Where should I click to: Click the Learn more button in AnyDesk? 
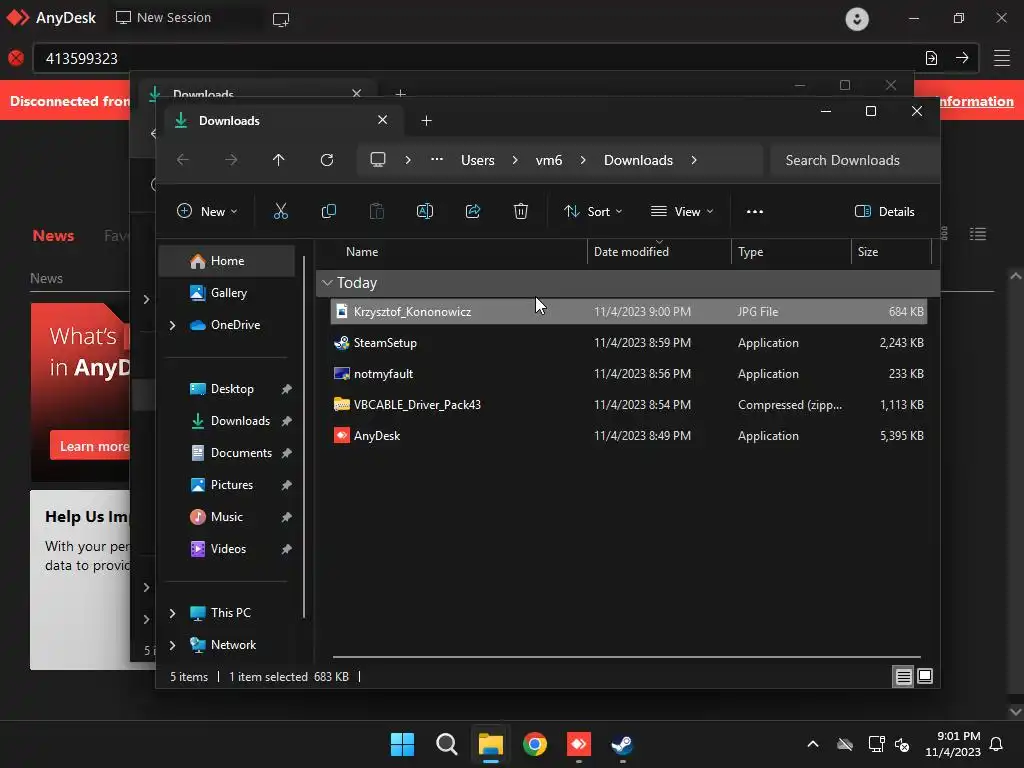point(91,446)
